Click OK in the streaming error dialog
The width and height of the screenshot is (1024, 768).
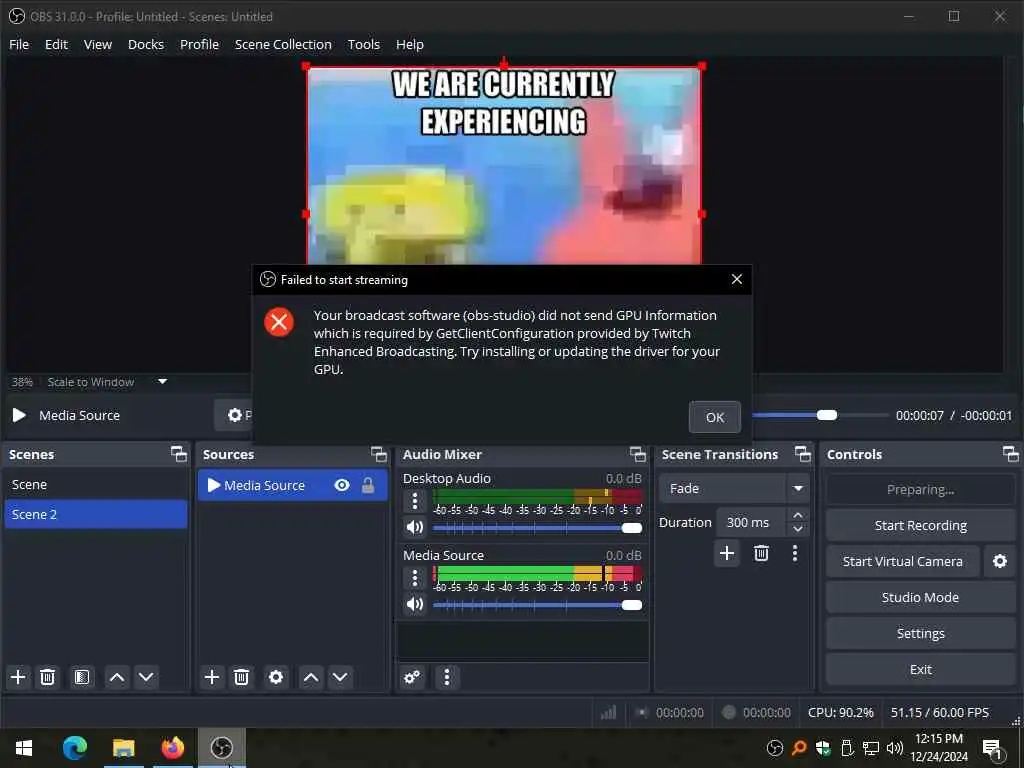click(714, 417)
